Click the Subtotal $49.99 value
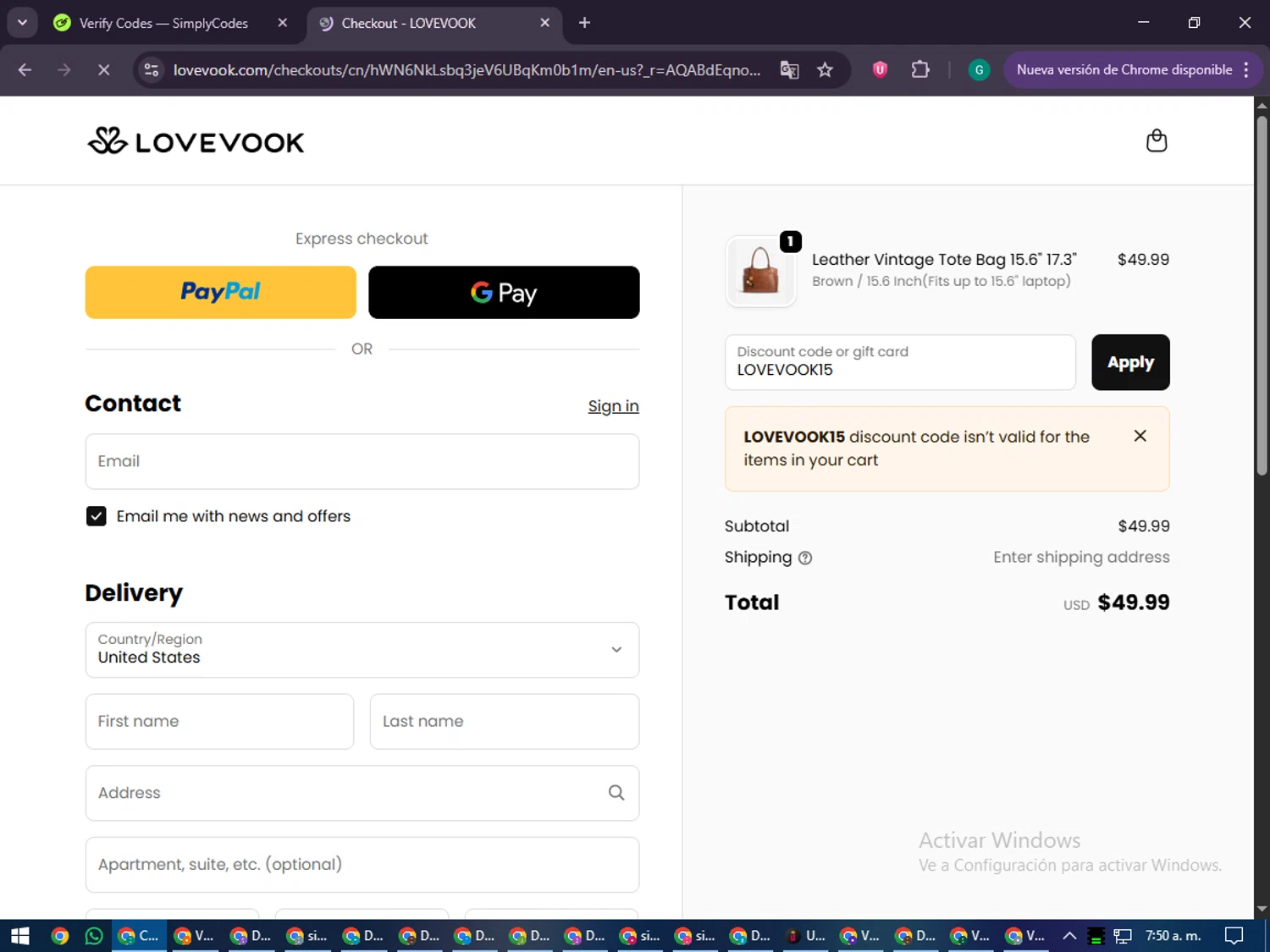Screen dimensions: 1270x952 click(1143, 526)
